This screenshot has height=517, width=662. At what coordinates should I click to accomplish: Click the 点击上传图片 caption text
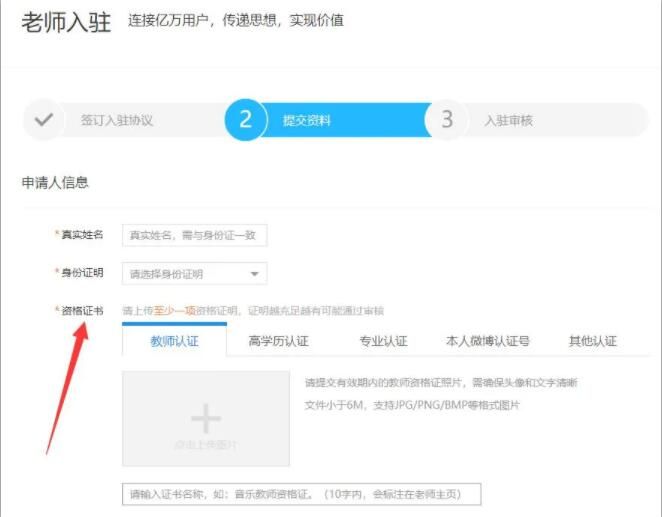pyautogui.click(x=205, y=444)
